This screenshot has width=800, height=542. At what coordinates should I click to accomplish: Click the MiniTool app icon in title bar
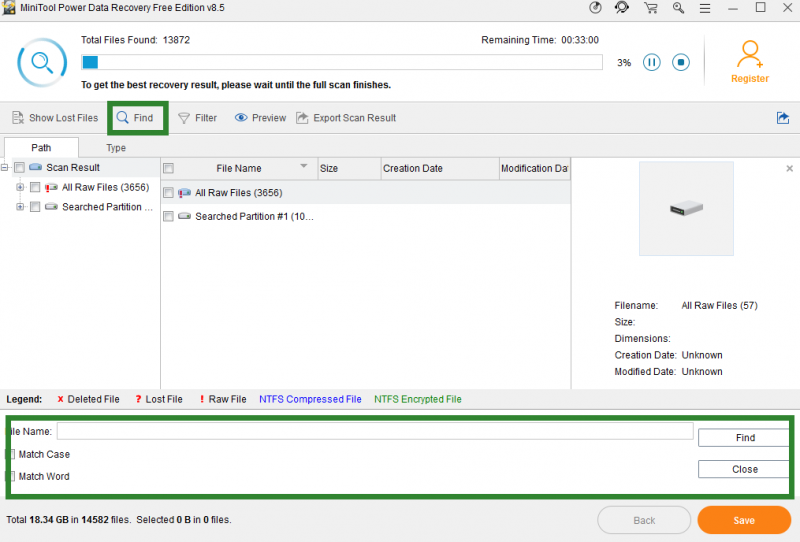(x=9, y=8)
